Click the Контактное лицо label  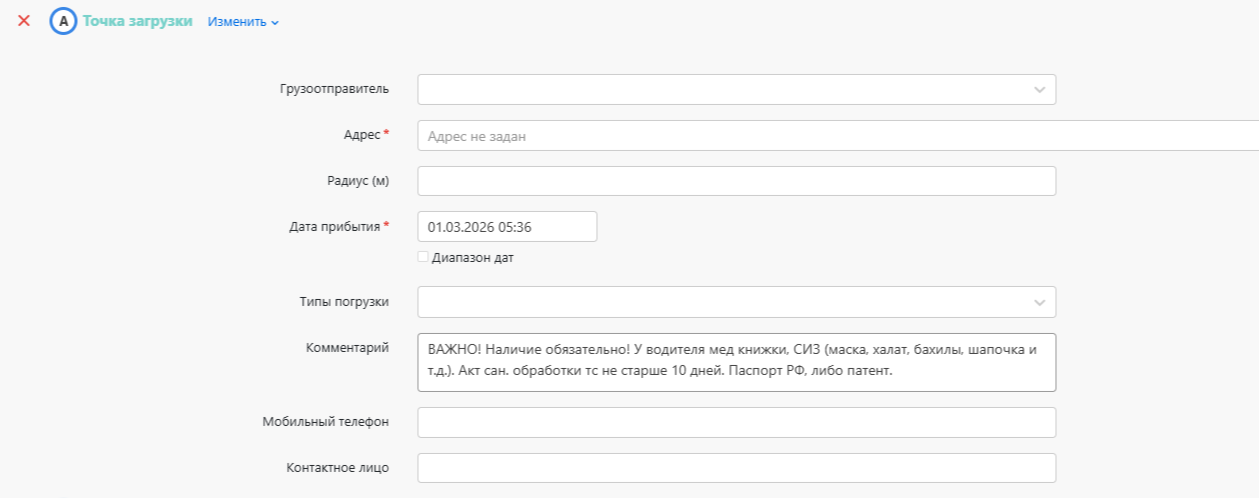[337, 468]
